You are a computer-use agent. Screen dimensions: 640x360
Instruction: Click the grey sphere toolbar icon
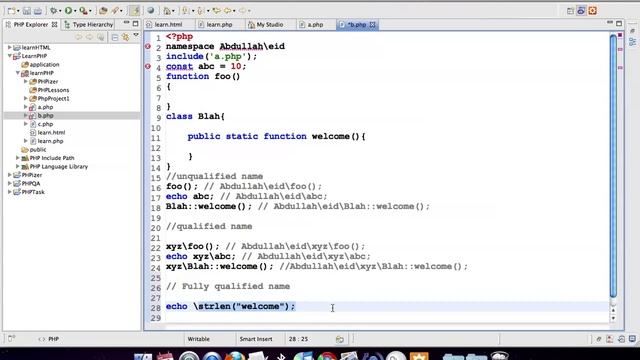[151, 11]
